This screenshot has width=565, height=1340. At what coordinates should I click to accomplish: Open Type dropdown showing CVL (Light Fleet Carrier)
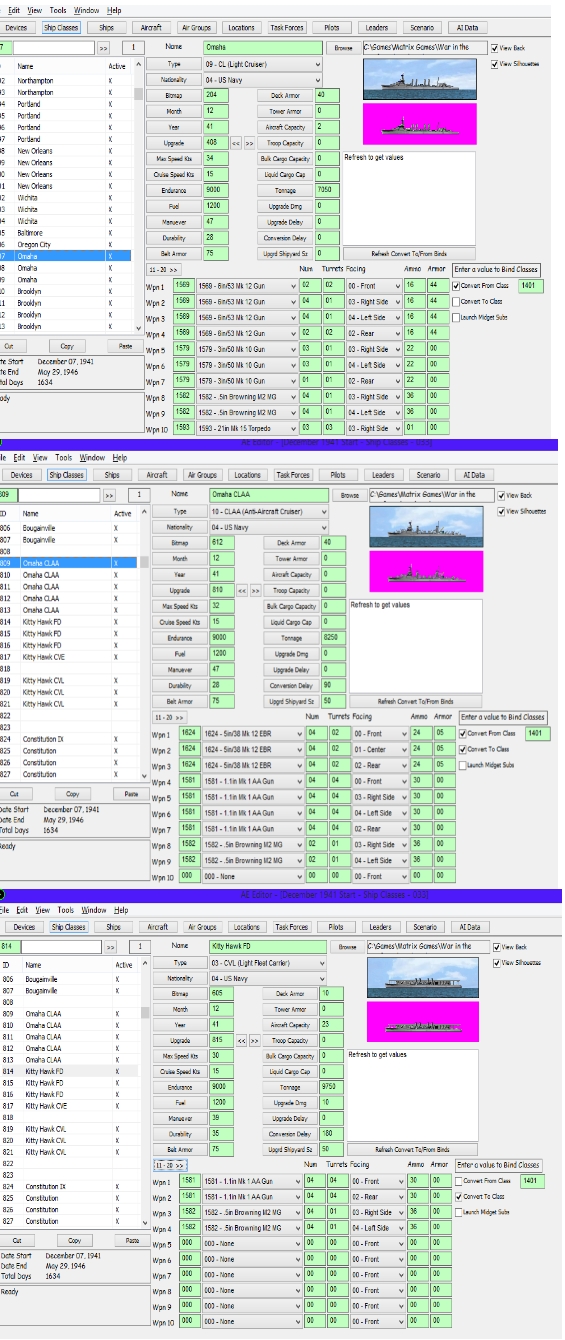[x=266, y=962]
